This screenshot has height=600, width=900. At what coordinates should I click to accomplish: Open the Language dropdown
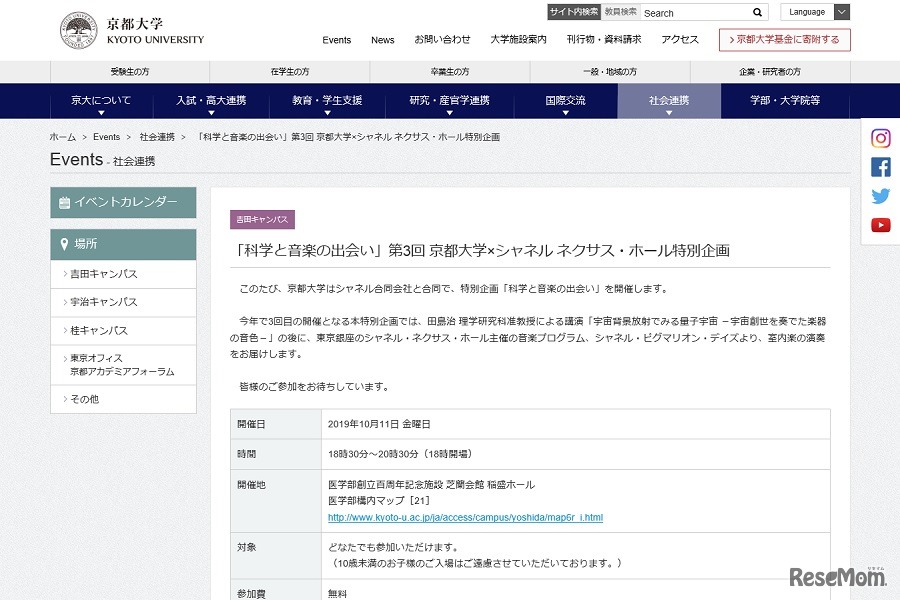pos(815,12)
